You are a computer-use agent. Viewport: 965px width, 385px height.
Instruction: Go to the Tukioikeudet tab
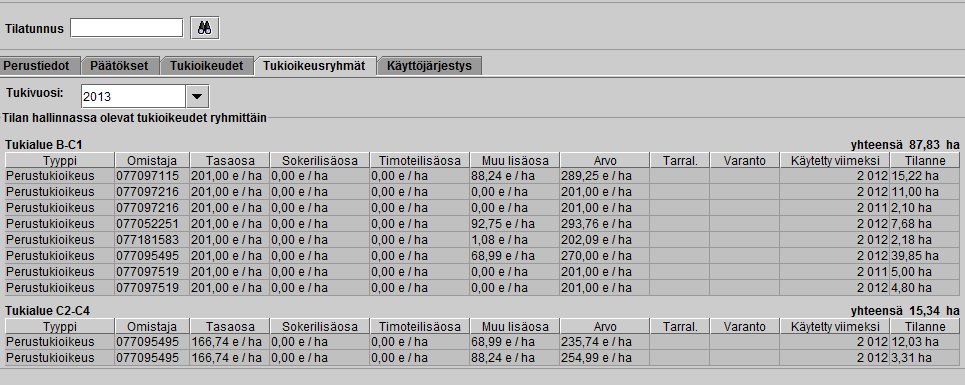(207, 66)
